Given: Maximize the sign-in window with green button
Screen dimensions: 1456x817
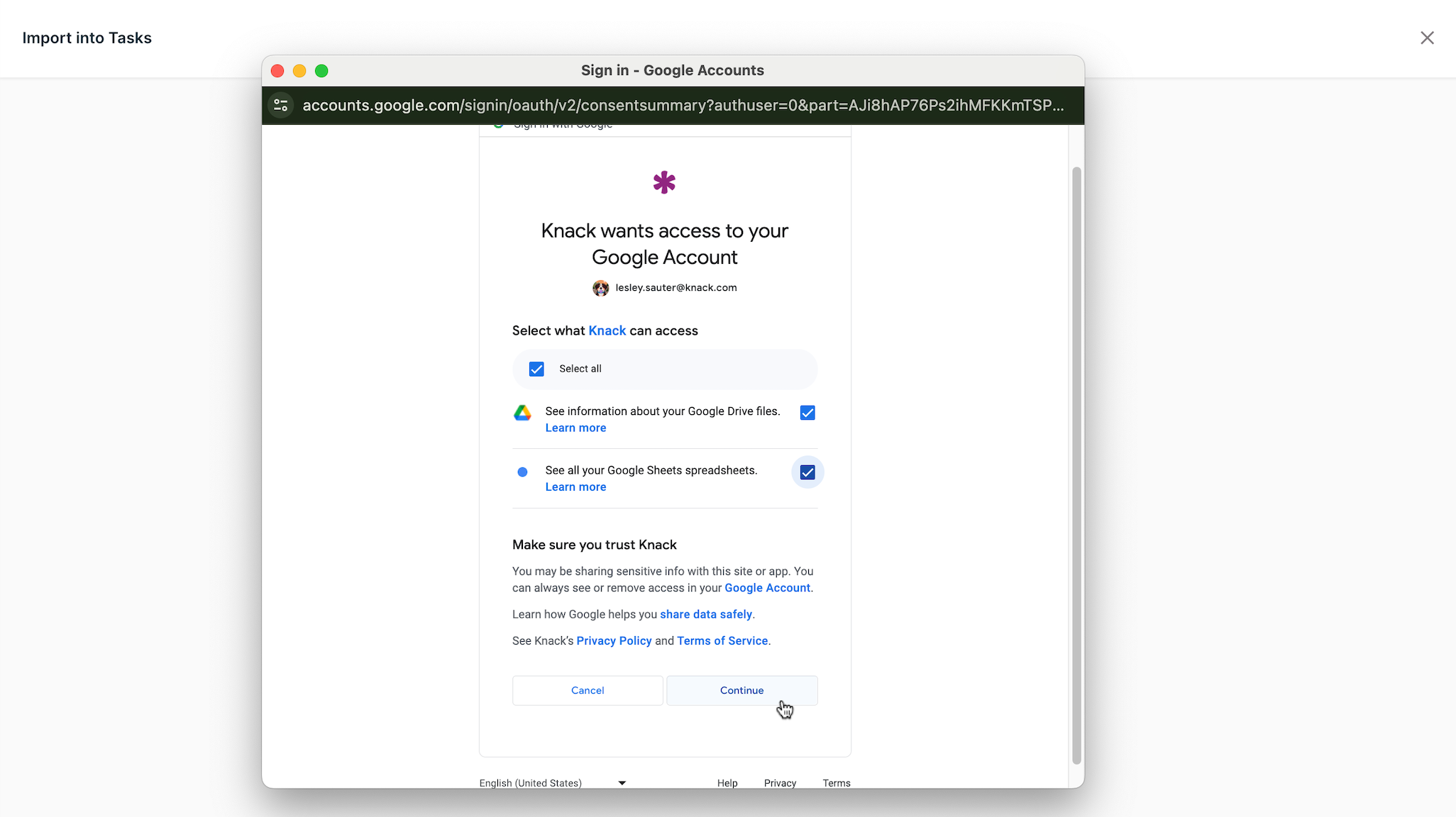Looking at the screenshot, I should tap(321, 71).
